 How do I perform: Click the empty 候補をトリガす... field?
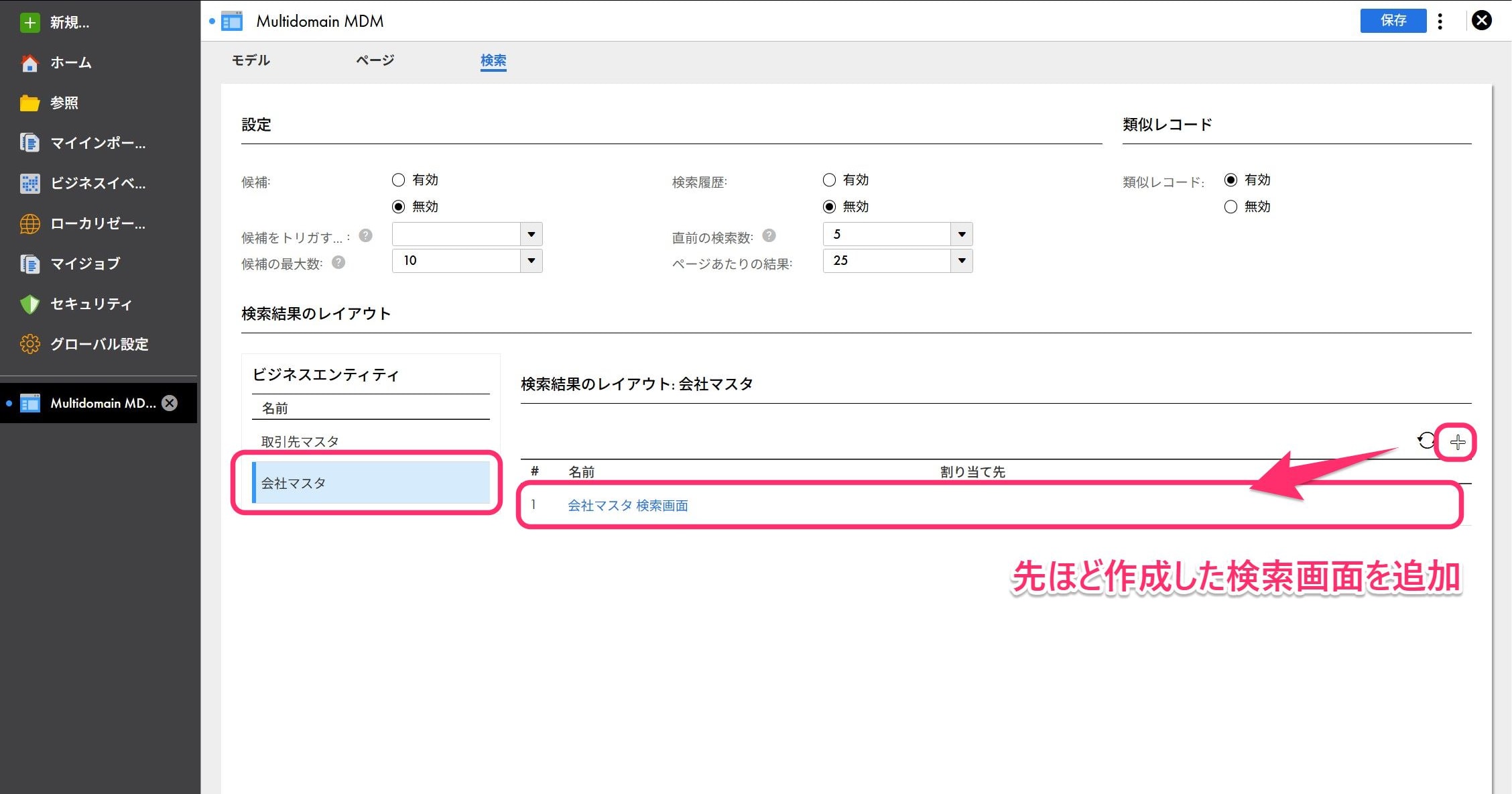pos(456,234)
